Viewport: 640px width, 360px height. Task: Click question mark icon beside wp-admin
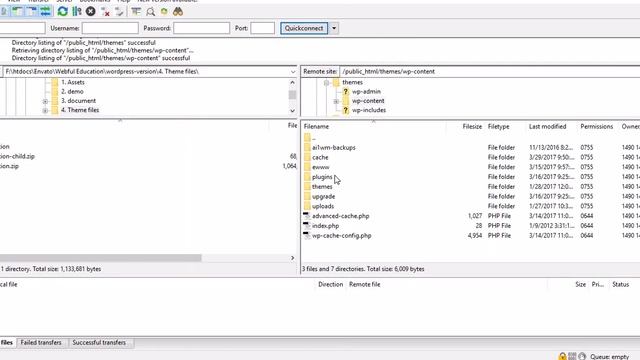[346, 91]
